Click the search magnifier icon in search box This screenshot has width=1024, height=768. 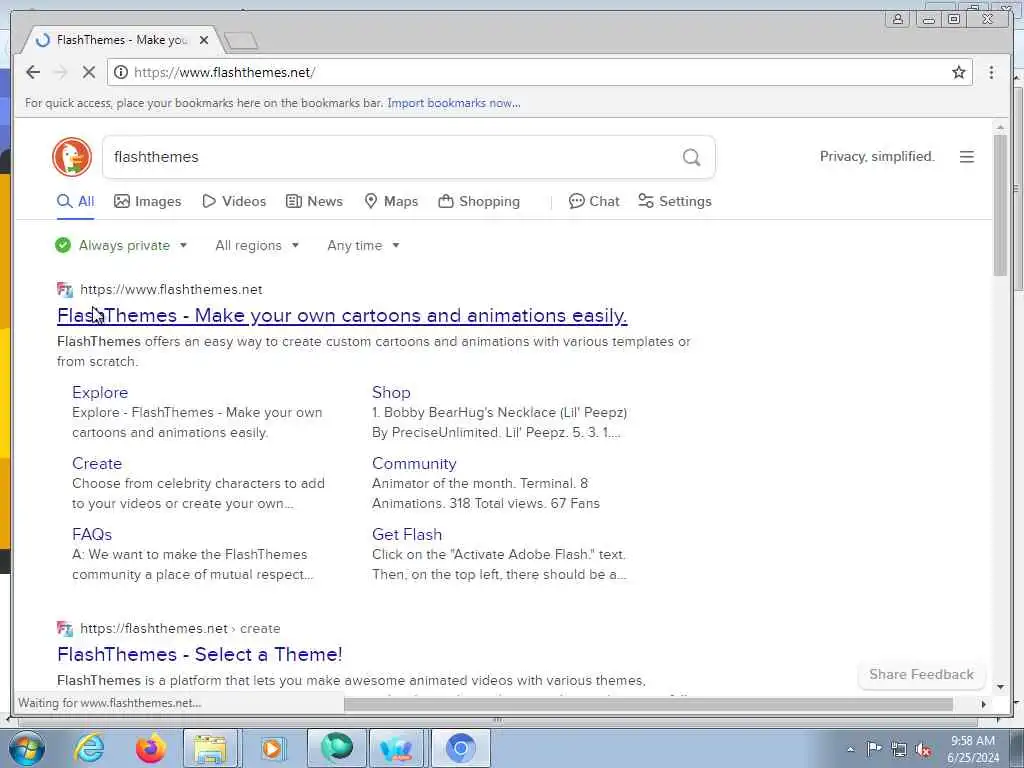[691, 157]
